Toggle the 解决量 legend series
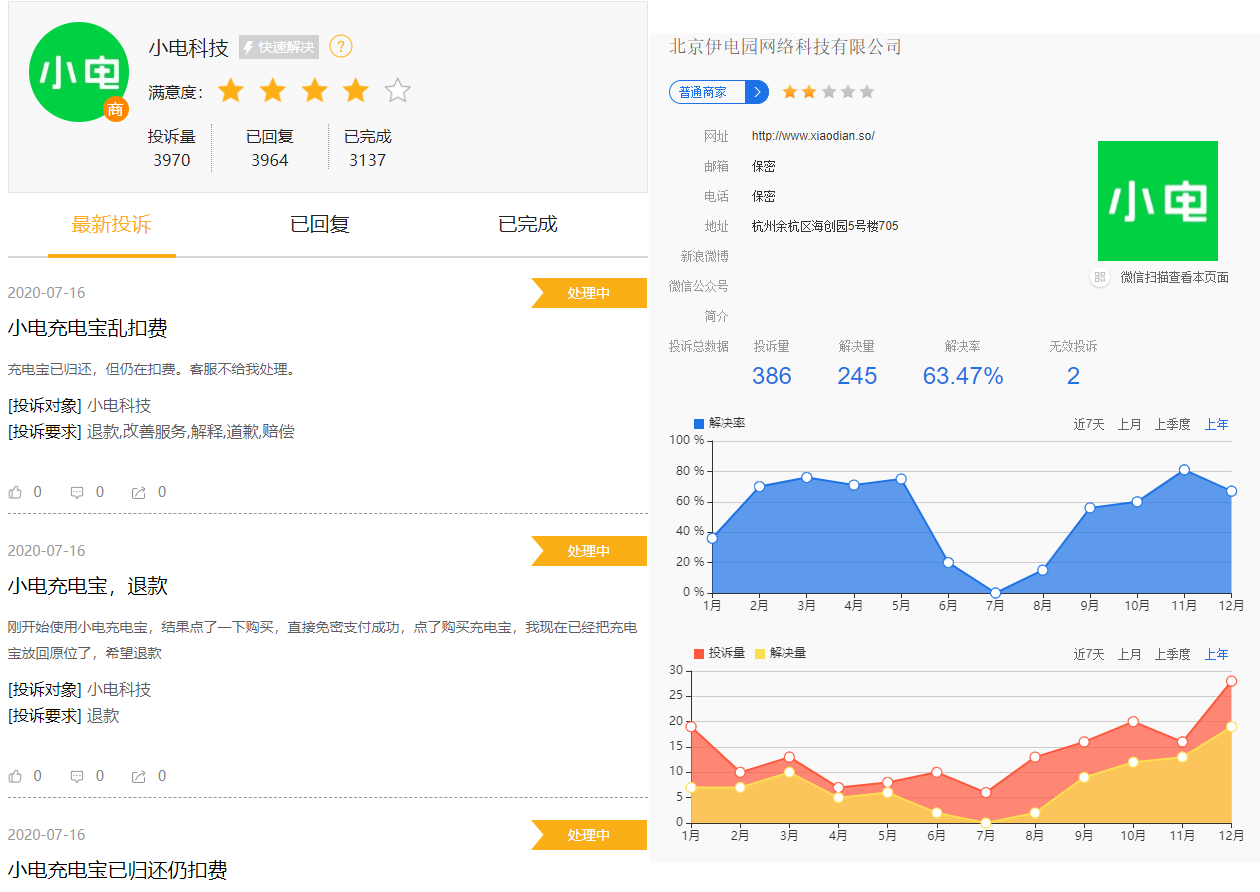 pyautogui.click(x=780, y=653)
